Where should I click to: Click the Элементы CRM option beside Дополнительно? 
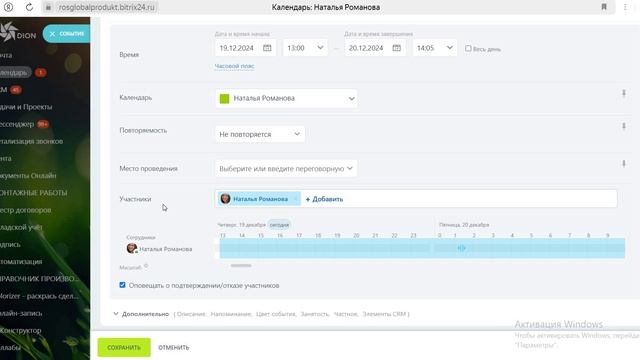[384, 314]
